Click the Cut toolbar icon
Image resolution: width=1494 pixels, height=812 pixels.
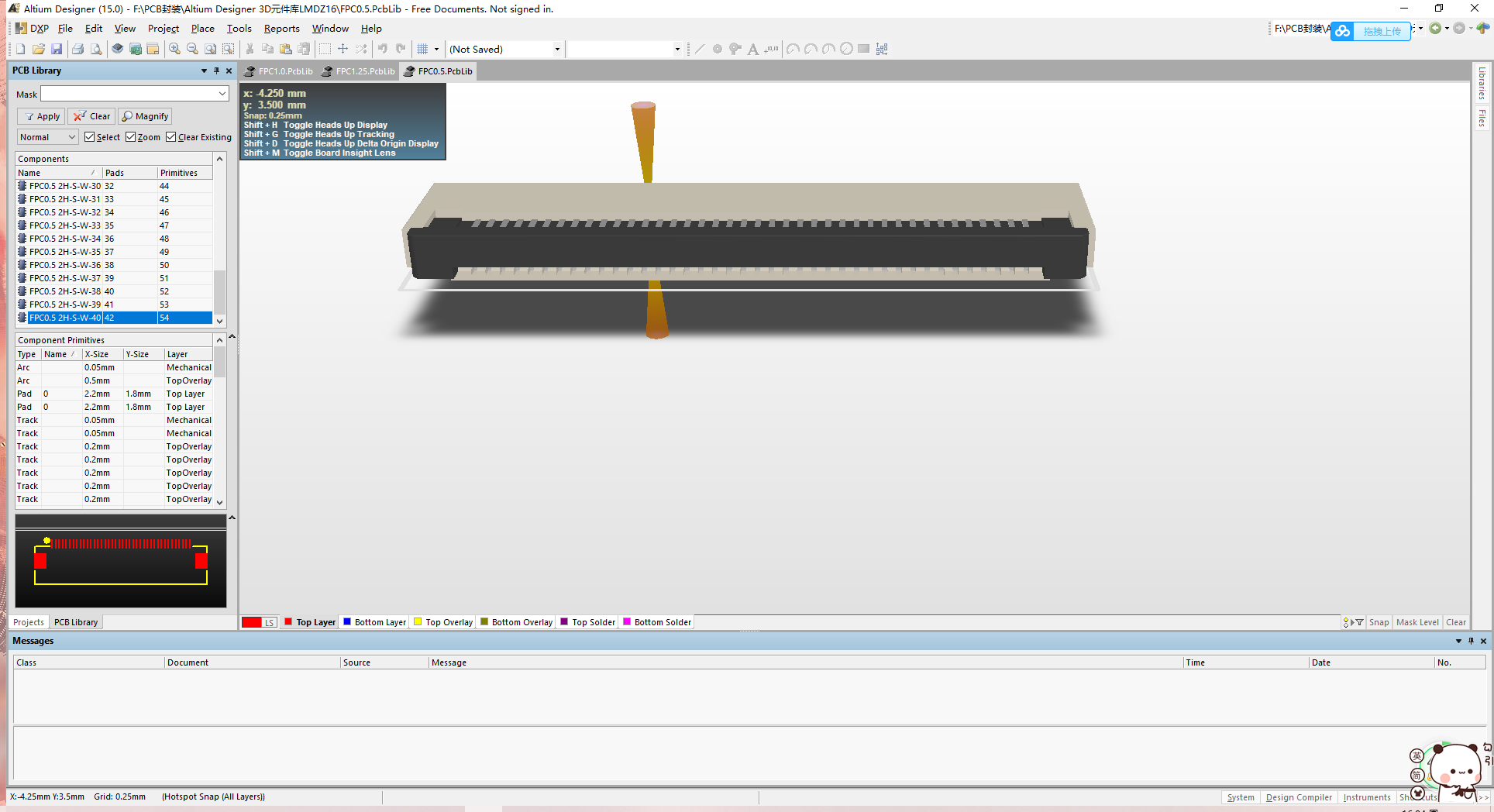(250, 49)
